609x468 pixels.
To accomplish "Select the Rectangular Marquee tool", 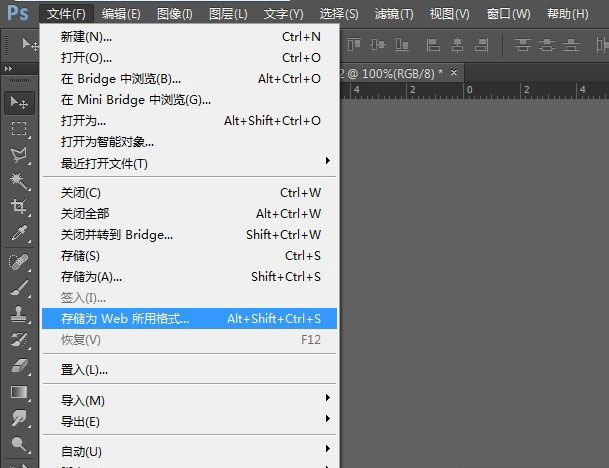I will pyautogui.click(x=19, y=128).
